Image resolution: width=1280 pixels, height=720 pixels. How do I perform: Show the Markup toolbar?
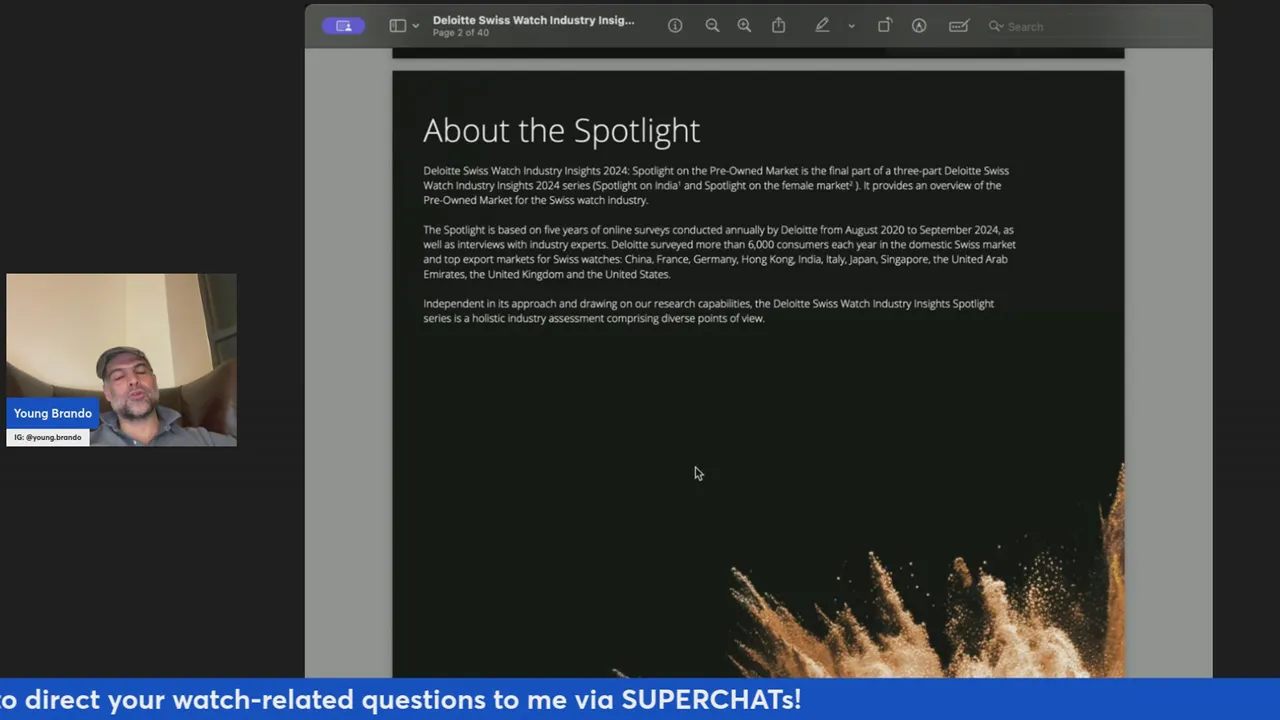tap(919, 26)
